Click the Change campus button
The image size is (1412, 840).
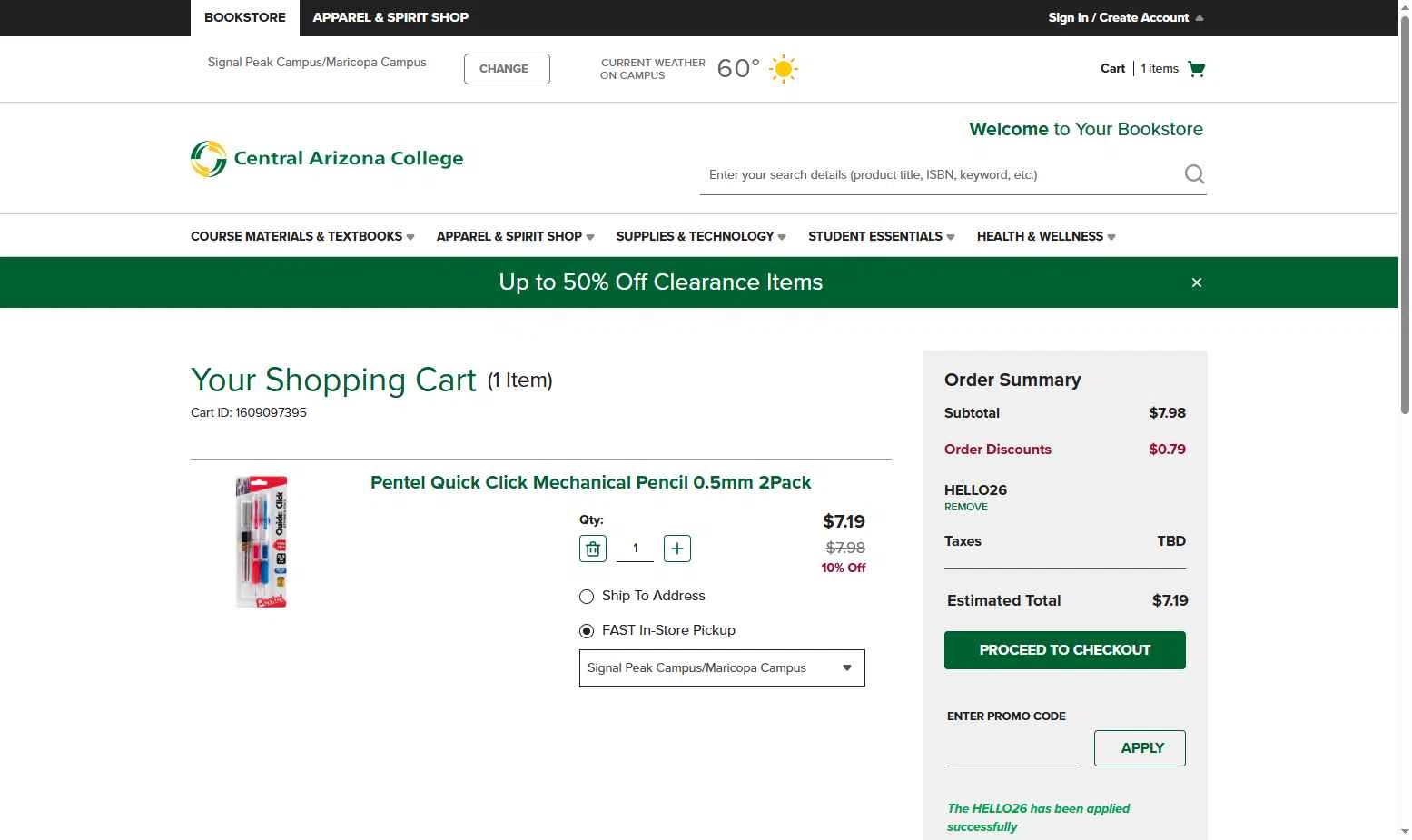[507, 69]
